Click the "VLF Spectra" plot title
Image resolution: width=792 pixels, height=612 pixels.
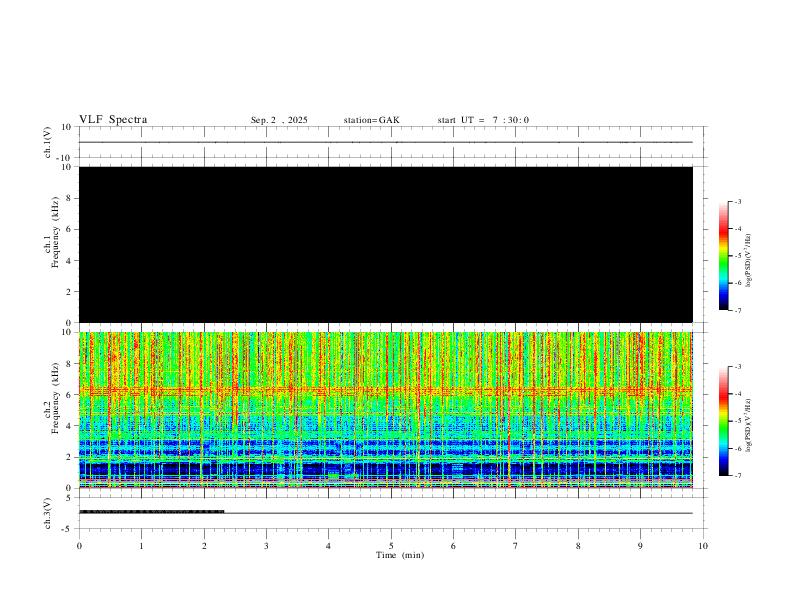(x=113, y=120)
